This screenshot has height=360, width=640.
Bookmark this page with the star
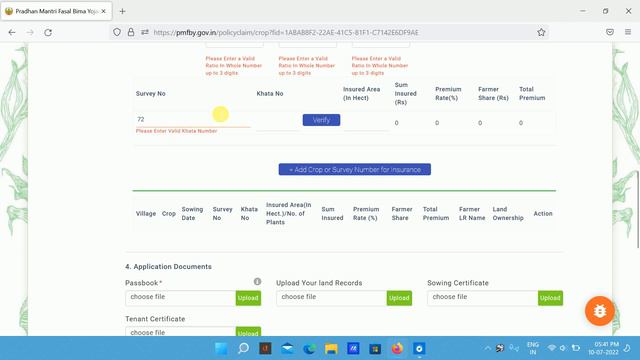click(x=541, y=32)
